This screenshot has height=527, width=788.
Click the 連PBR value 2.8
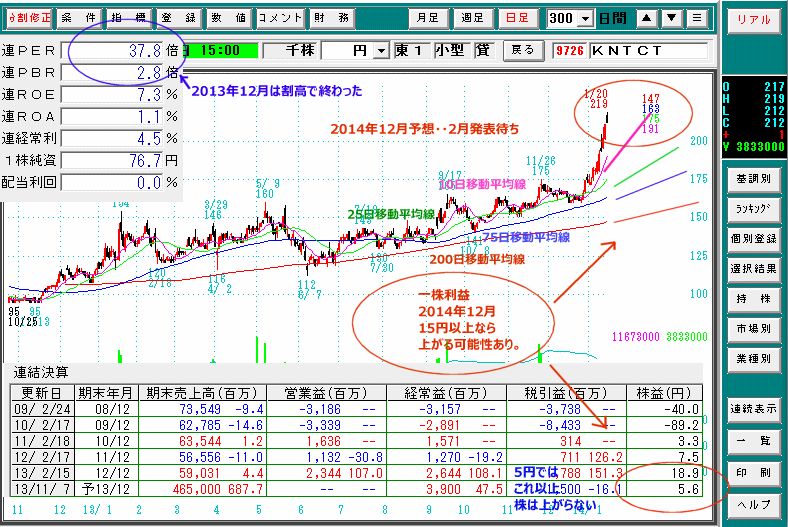point(113,73)
